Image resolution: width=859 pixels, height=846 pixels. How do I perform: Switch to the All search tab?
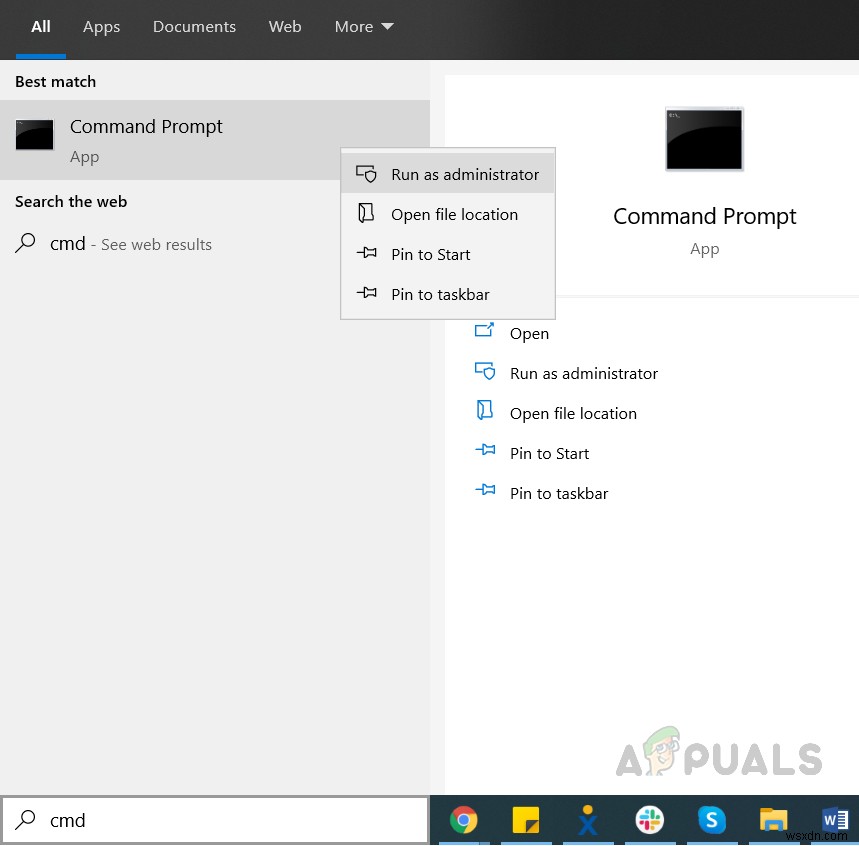(41, 27)
